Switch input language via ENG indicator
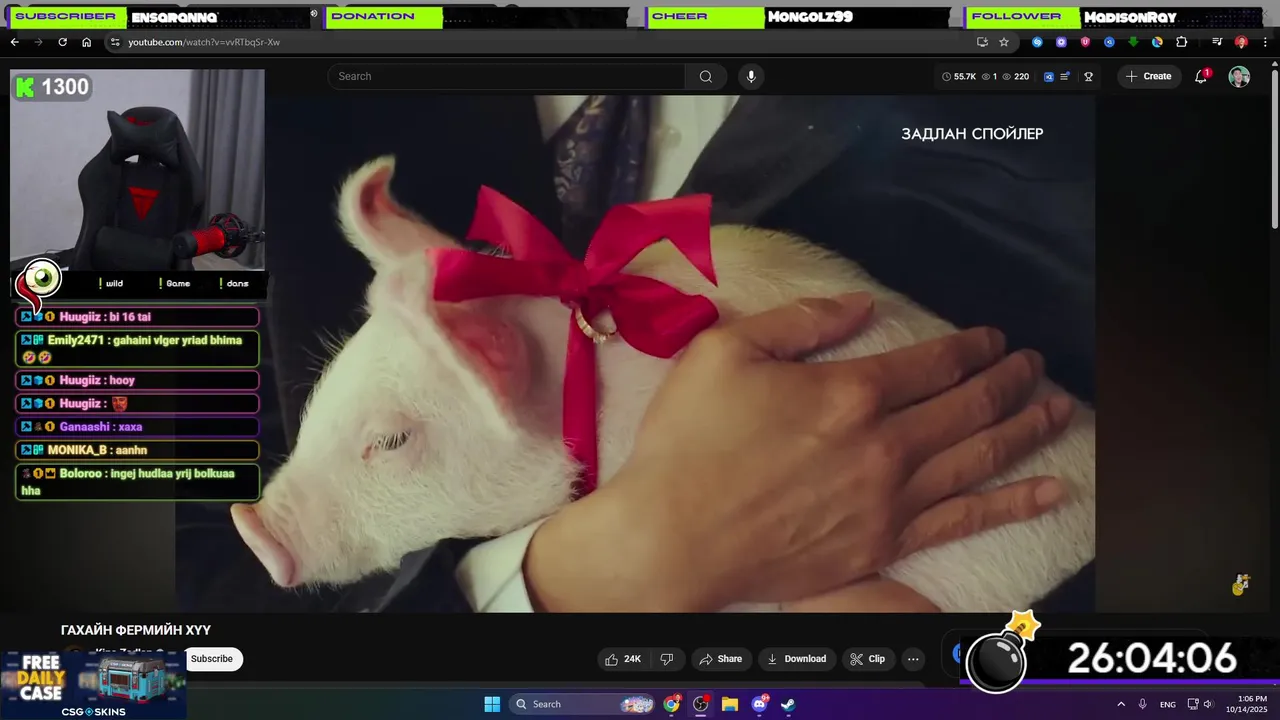1280x720 pixels. (x=1168, y=704)
